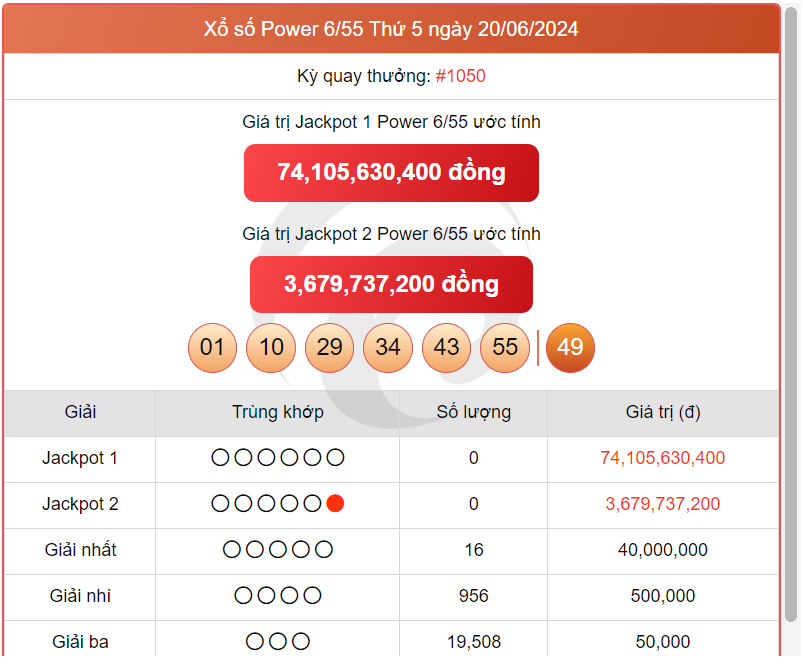Toggle the first white circle in Jackpot 2 row

(218, 503)
